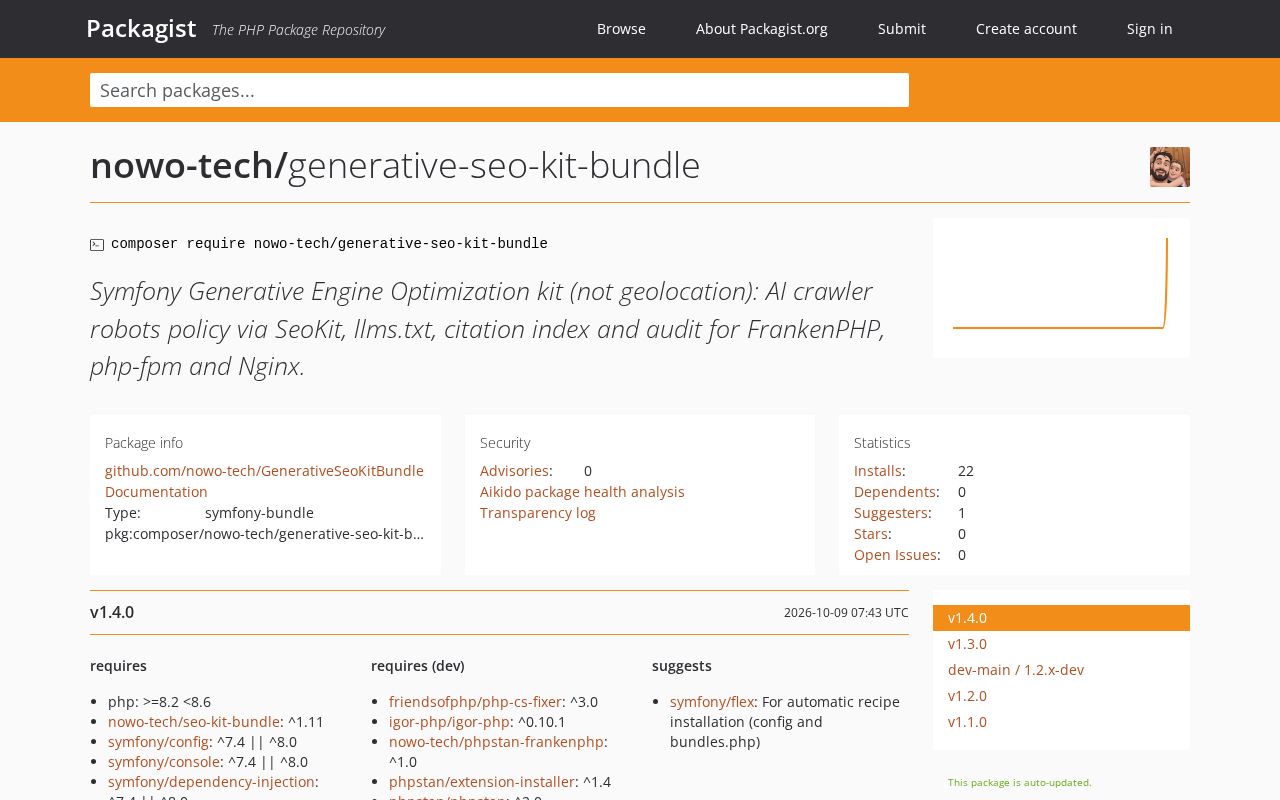
Task: Open igor-php/igor-php package link
Action: coord(449,722)
